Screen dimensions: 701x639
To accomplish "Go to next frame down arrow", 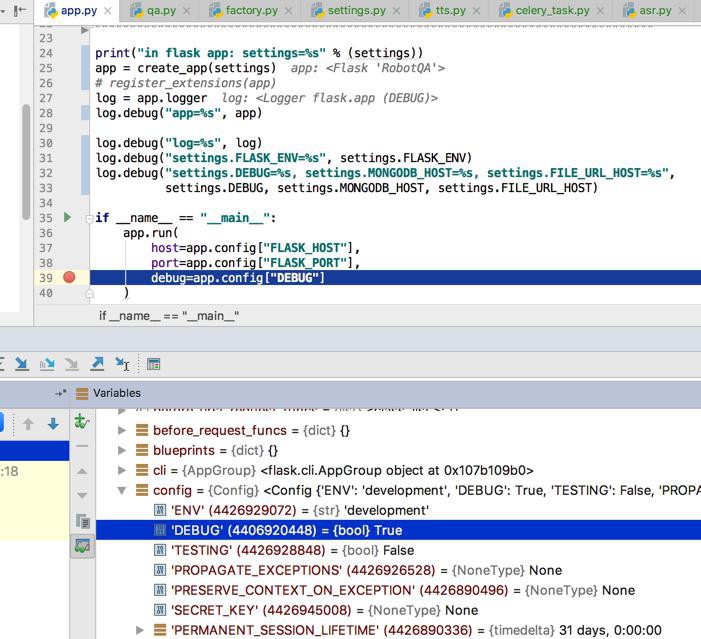I will (x=53, y=424).
